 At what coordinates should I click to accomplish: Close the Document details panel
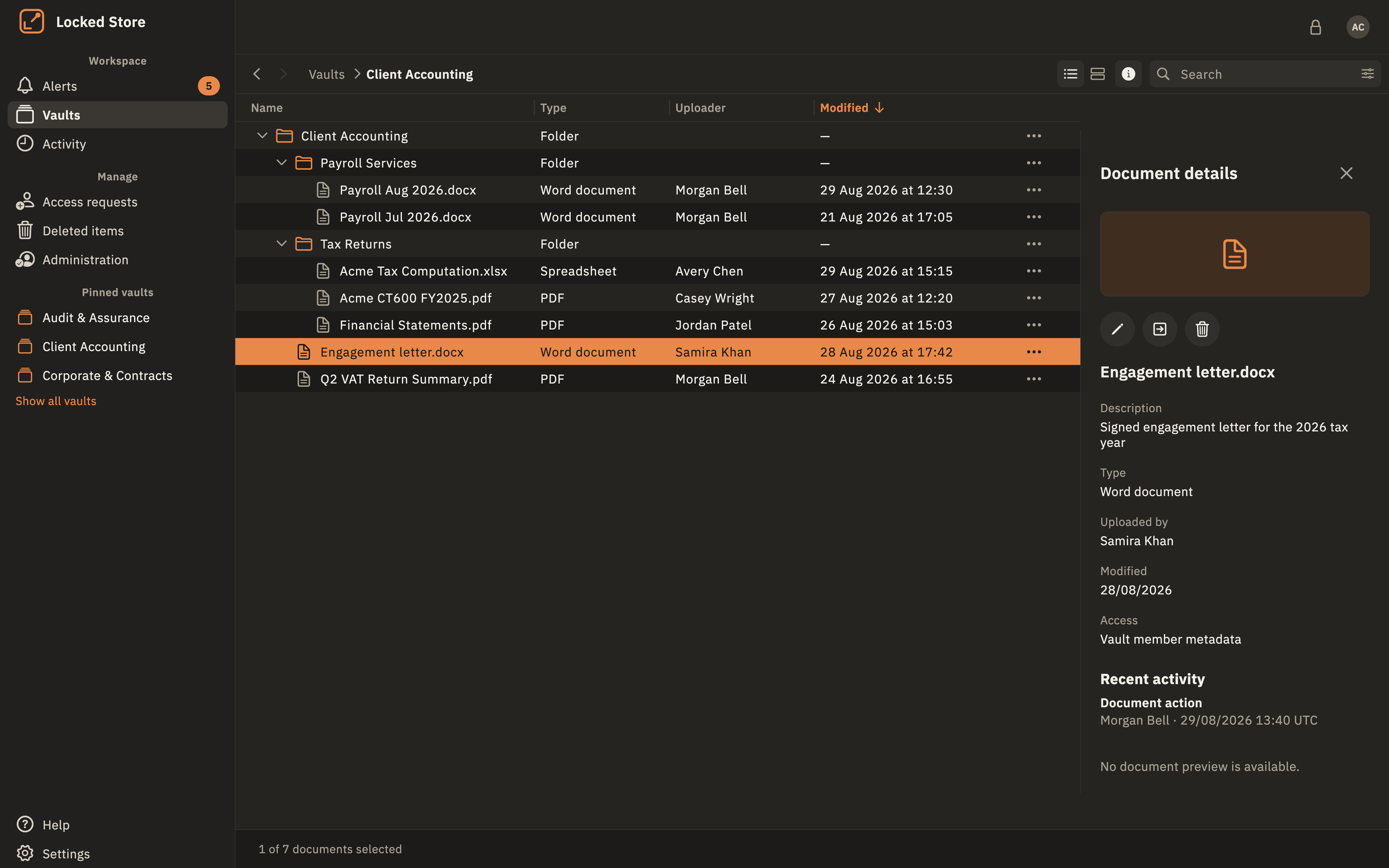point(1346,173)
